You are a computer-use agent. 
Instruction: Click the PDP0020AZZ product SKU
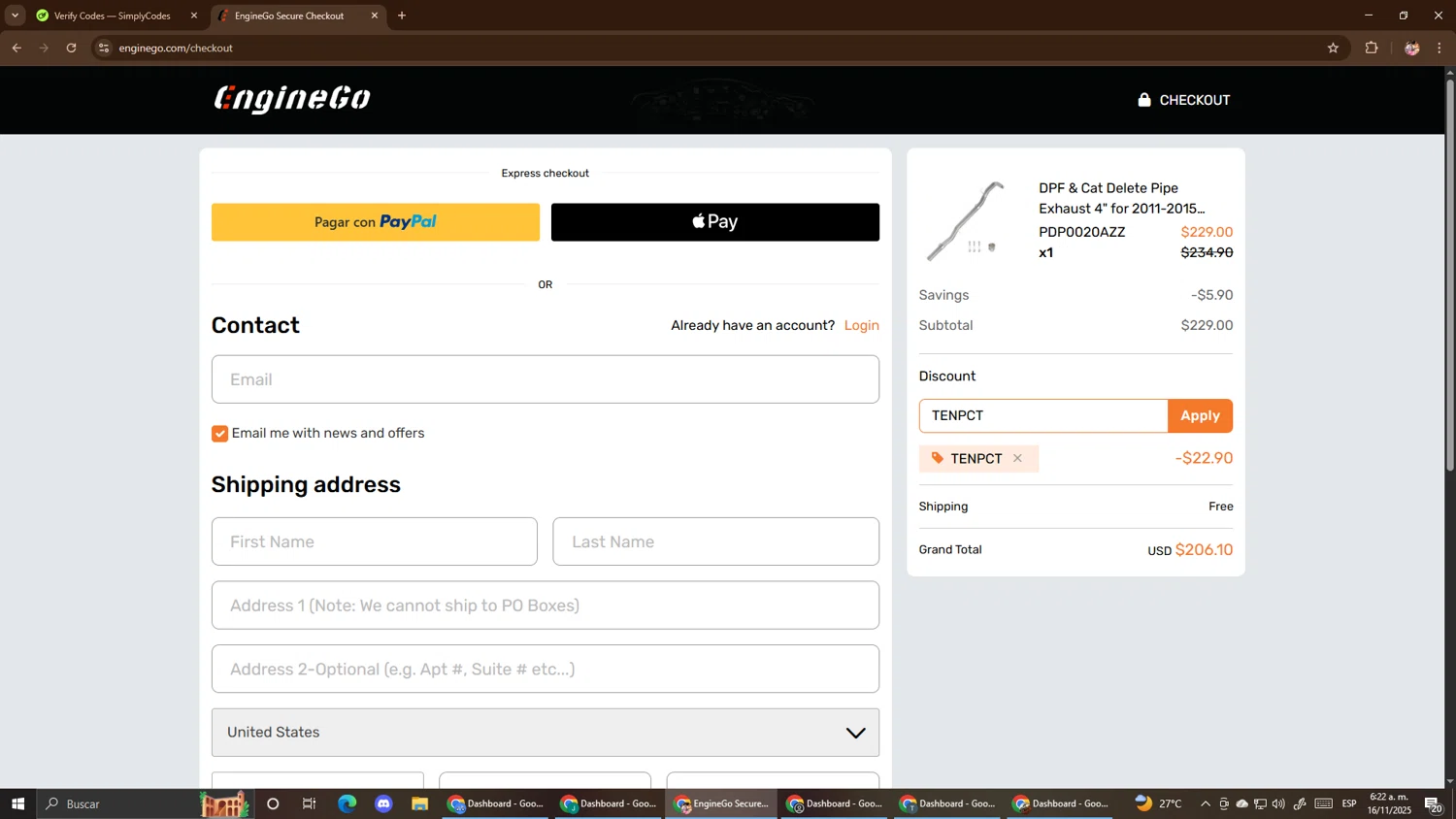click(x=1082, y=232)
